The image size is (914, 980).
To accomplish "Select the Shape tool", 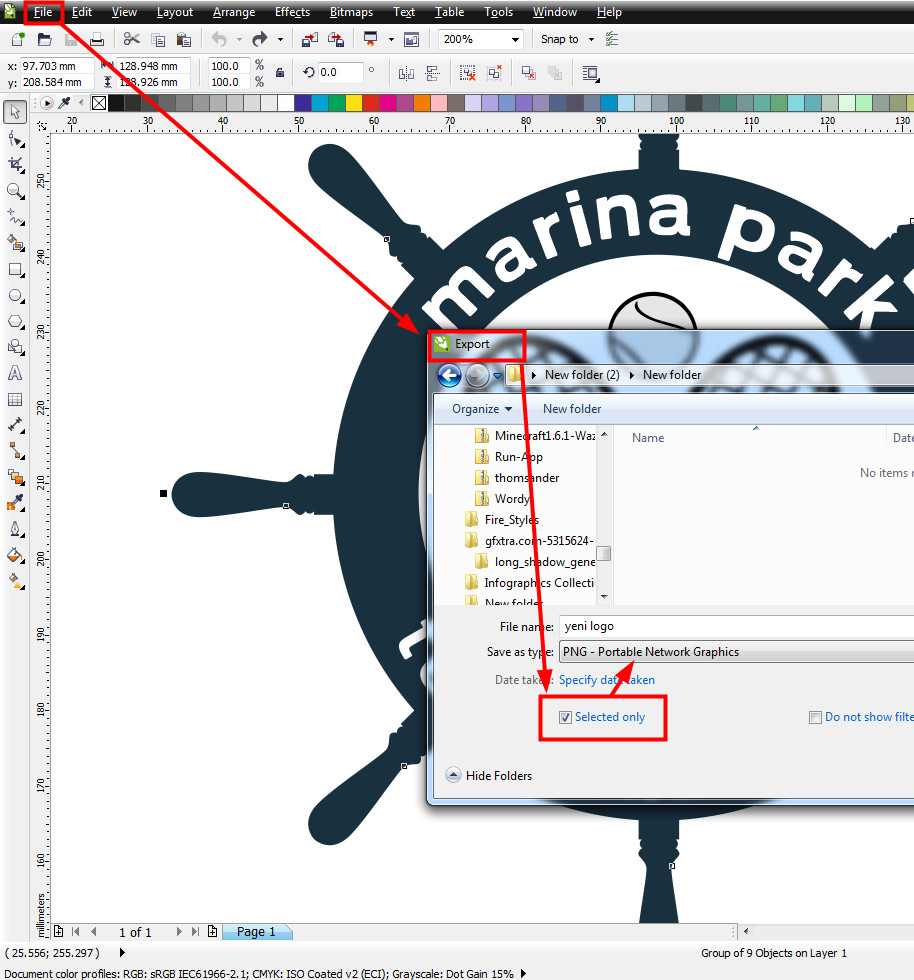I will tap(15, 139).
